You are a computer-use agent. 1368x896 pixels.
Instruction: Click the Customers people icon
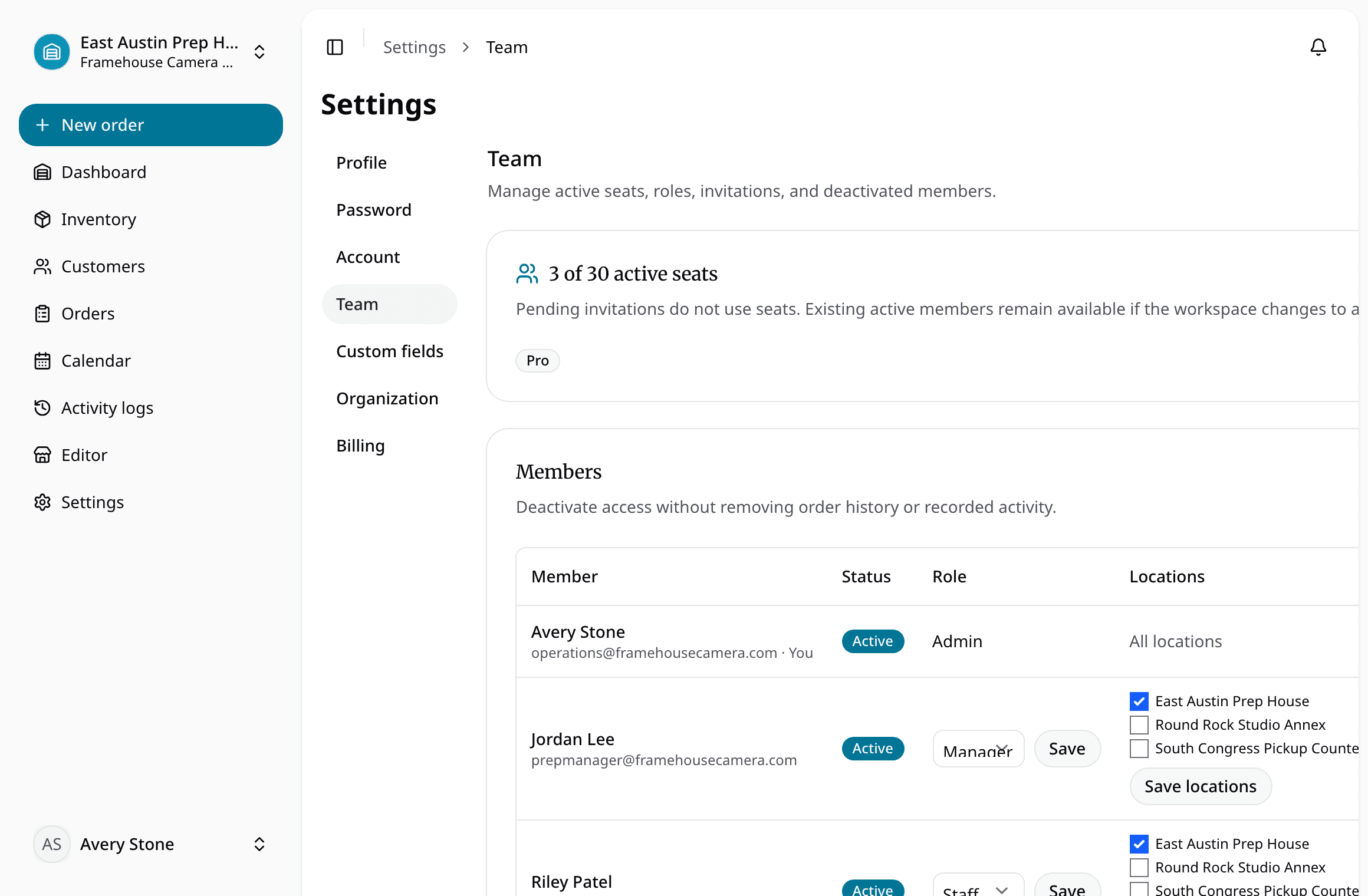click(x=42, y=266)
